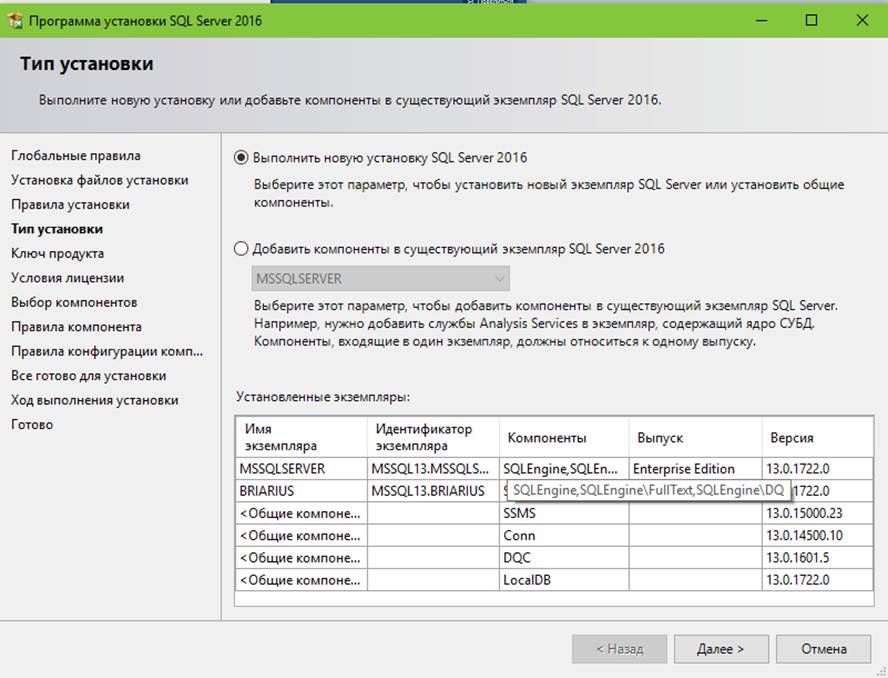Click the 'Отмена' button

(823, 649)
